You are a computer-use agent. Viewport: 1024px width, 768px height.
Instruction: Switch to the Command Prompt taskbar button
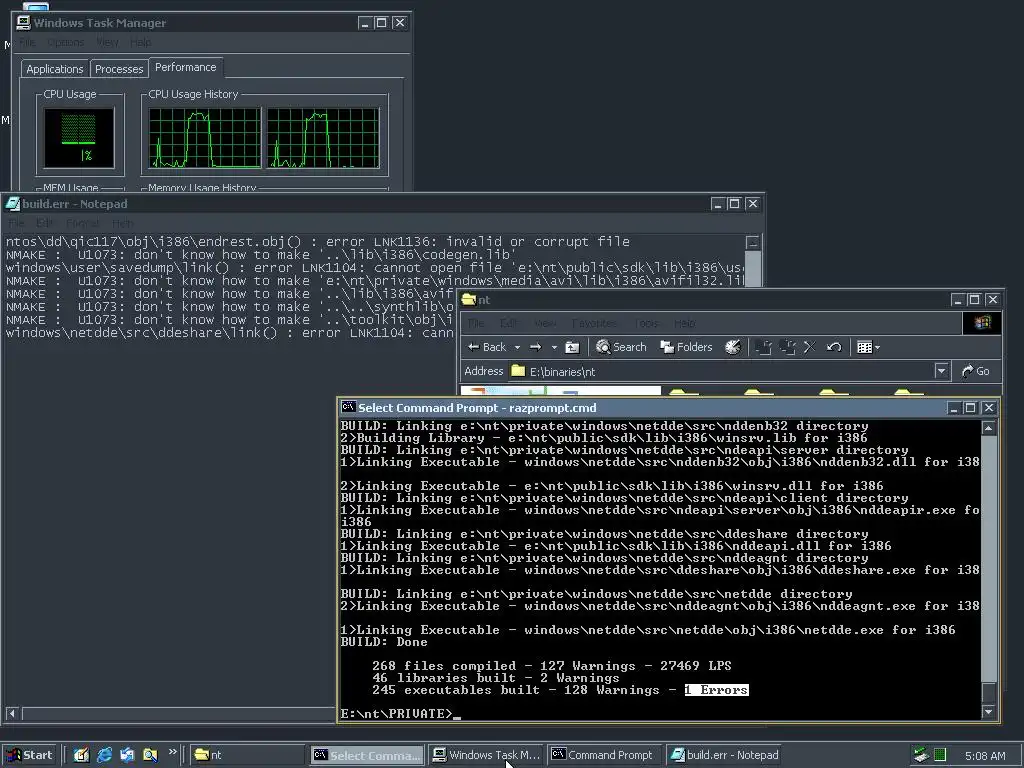click(603, 755)
